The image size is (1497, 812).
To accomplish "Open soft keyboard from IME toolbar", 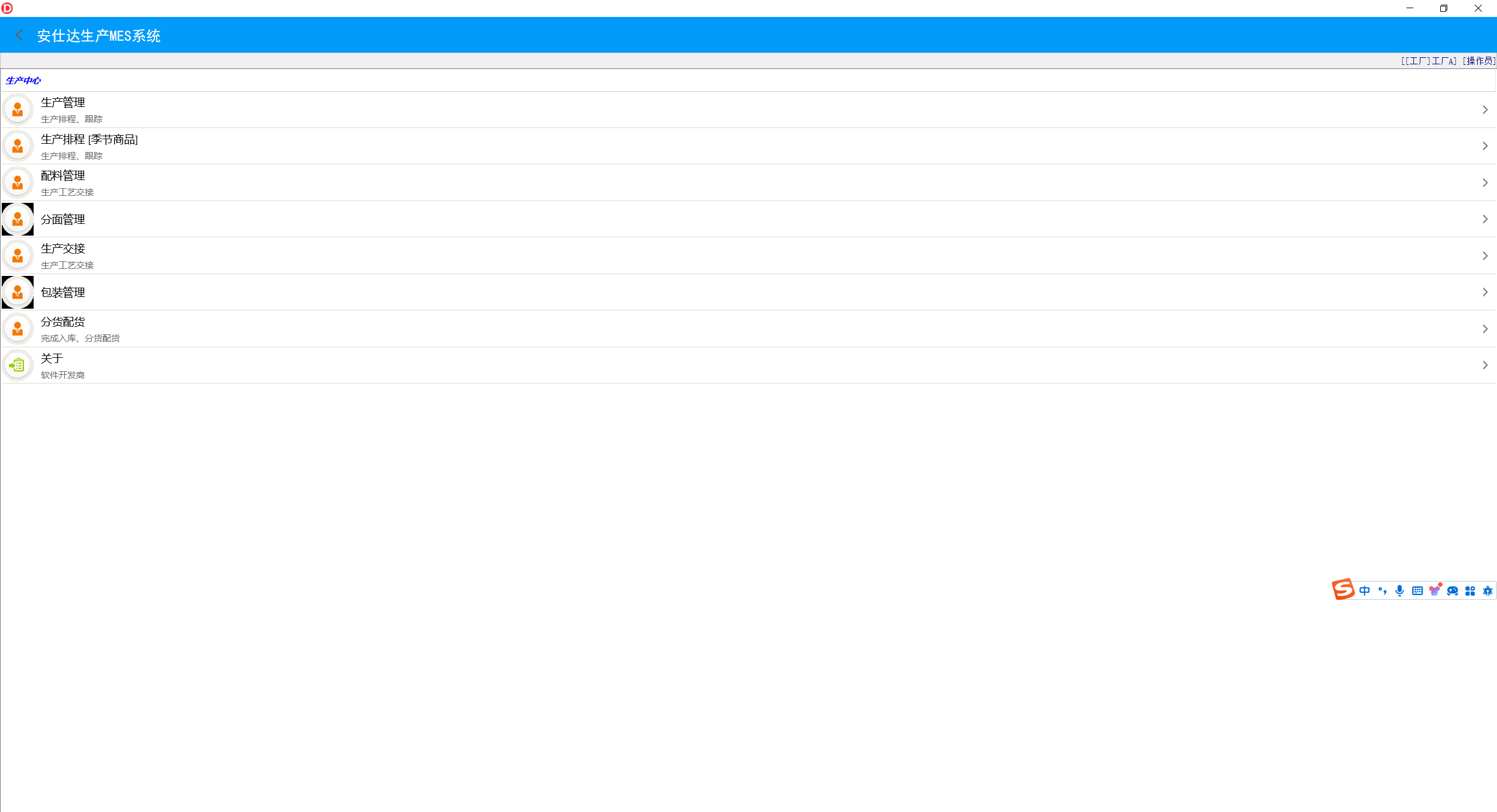I will [x=1417, y=591].
